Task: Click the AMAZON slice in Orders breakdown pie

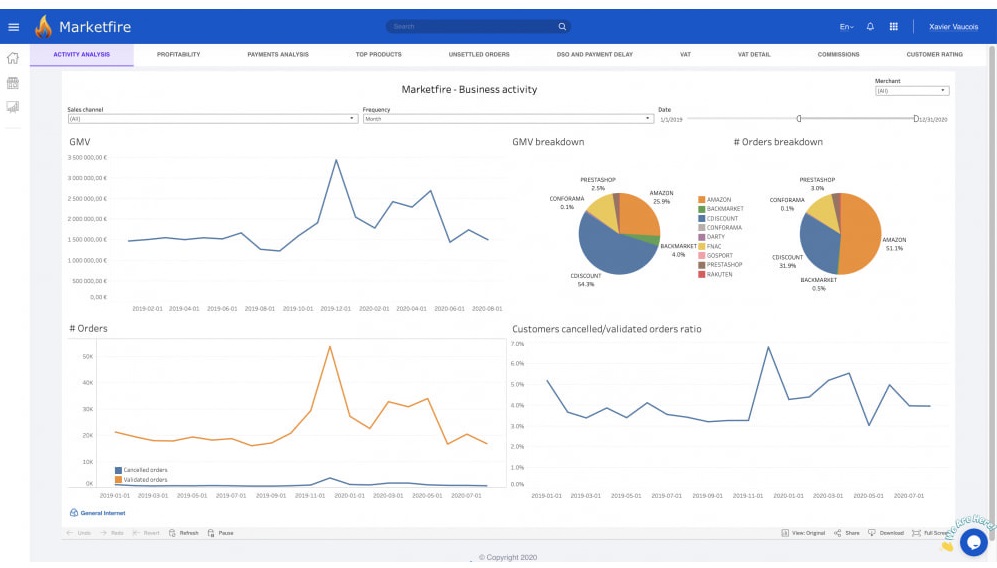Action: [x=862, y=234]
